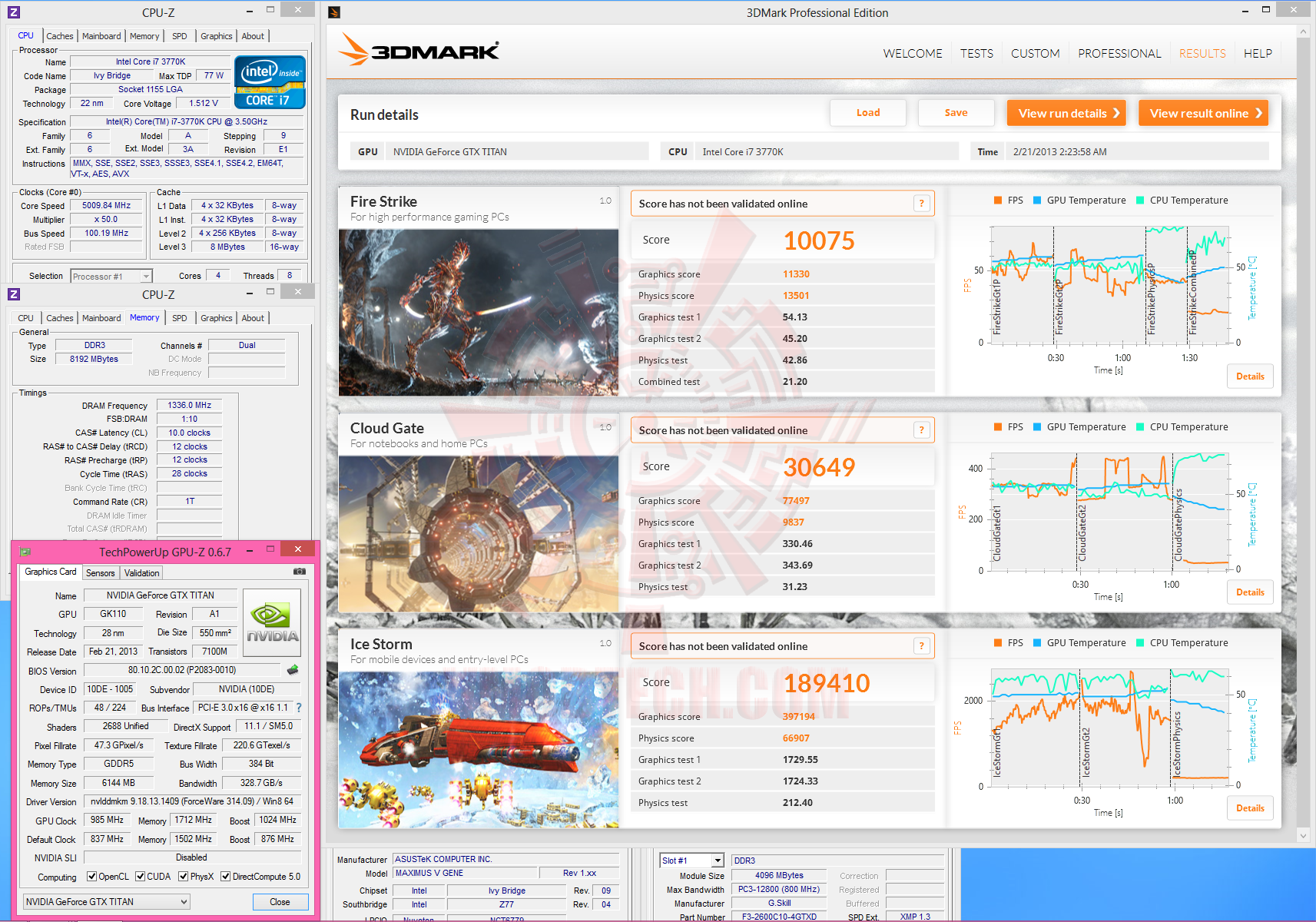Viewport: 1316px width, 922px height.
Task: Open Details for the Cloud Gate graph
Action: point(1250,592)
